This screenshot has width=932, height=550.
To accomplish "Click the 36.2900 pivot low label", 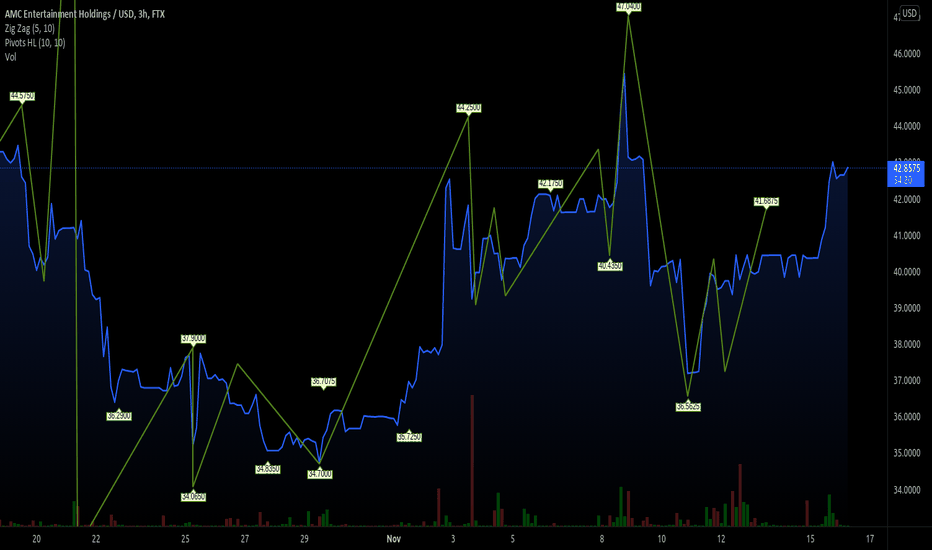I will pyautogui.click(x=119, y=416).
